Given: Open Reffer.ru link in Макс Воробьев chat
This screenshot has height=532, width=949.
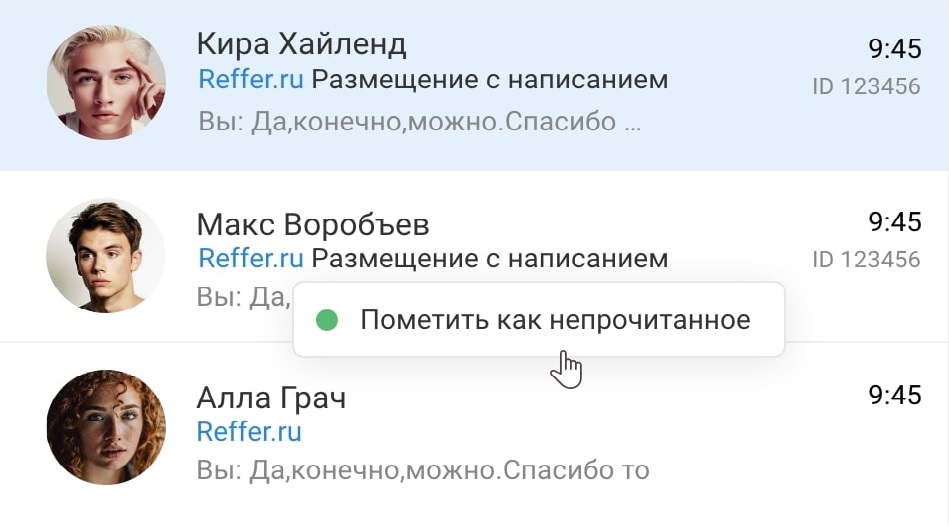Looking at the screenshot, I should point(251,258).
